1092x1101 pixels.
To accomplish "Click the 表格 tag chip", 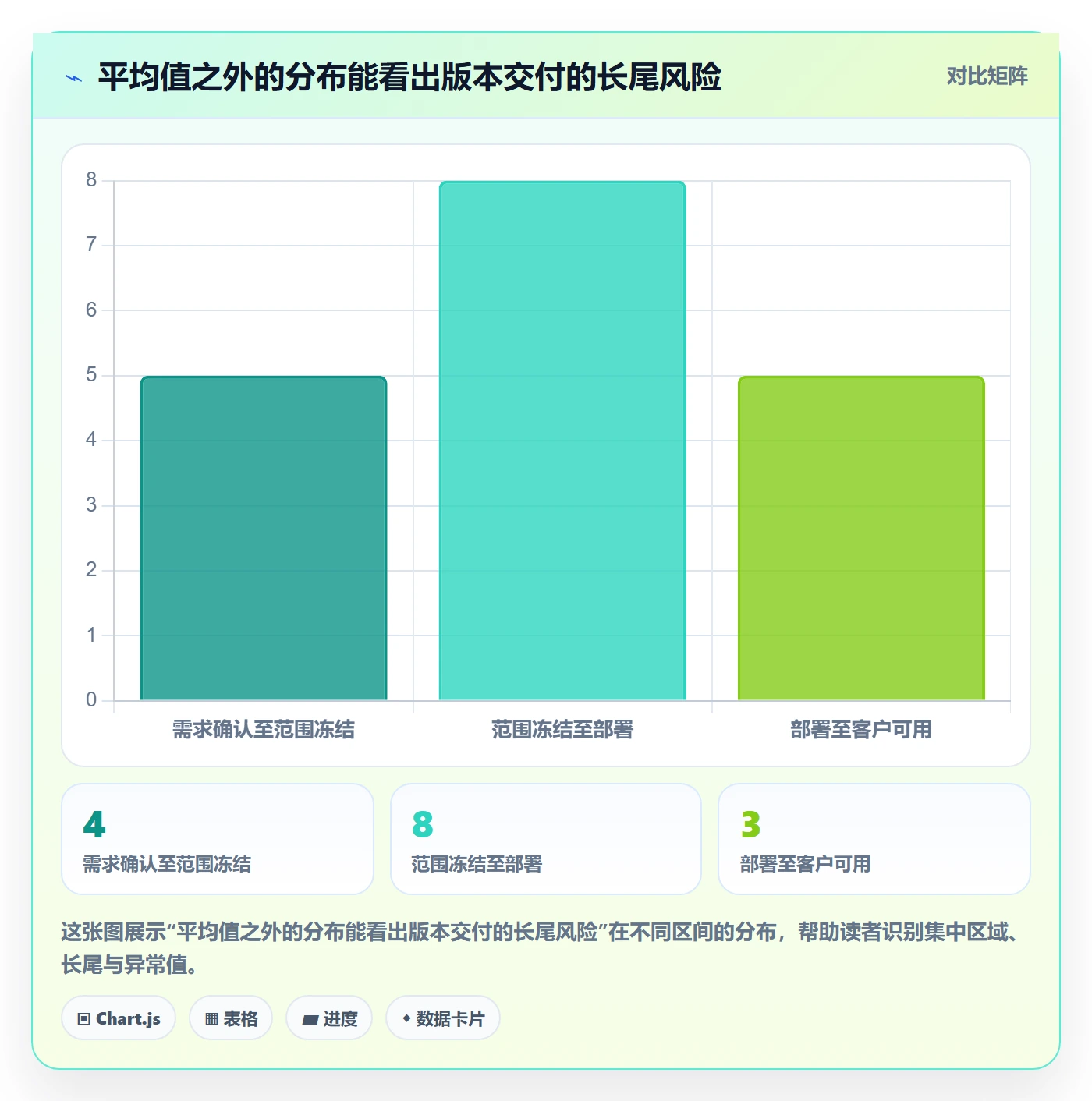I will coord(231,1018).
